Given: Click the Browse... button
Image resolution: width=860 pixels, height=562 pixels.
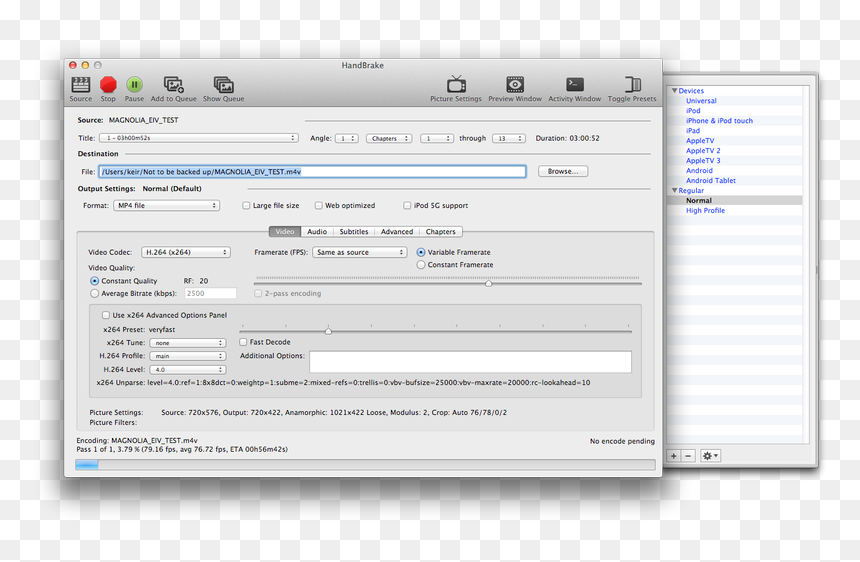Looking at the screenshot, I should [563, 172].
